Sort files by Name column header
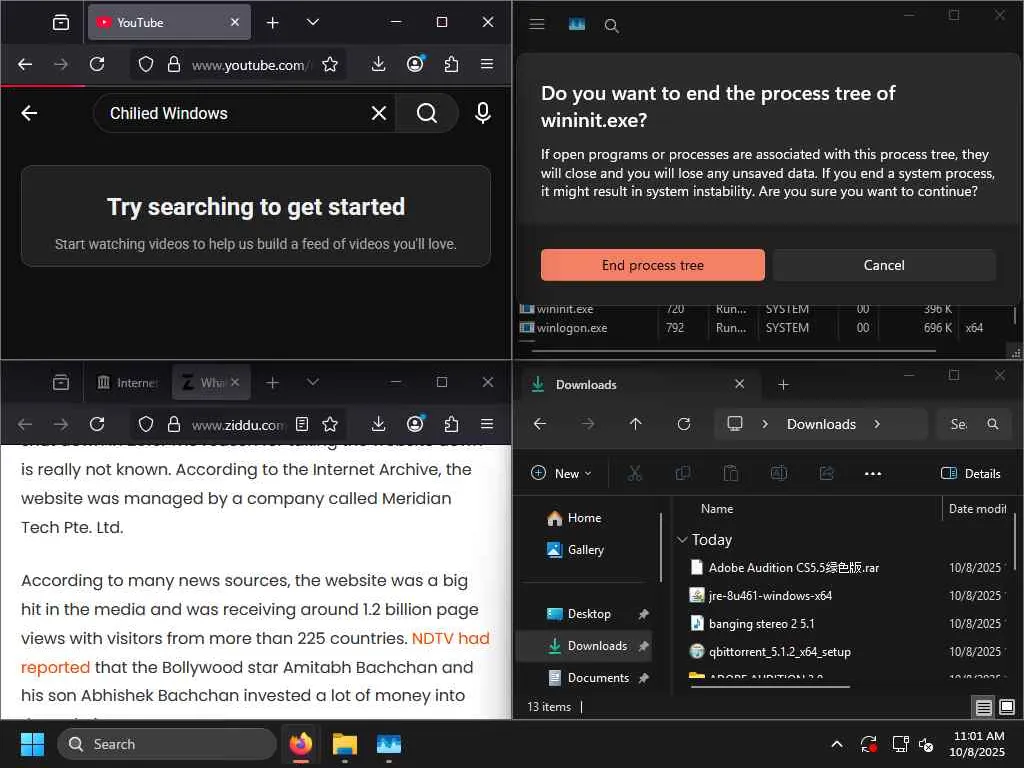The height and width of the screenshot is (768, 1024). click(x=717, y=509)
